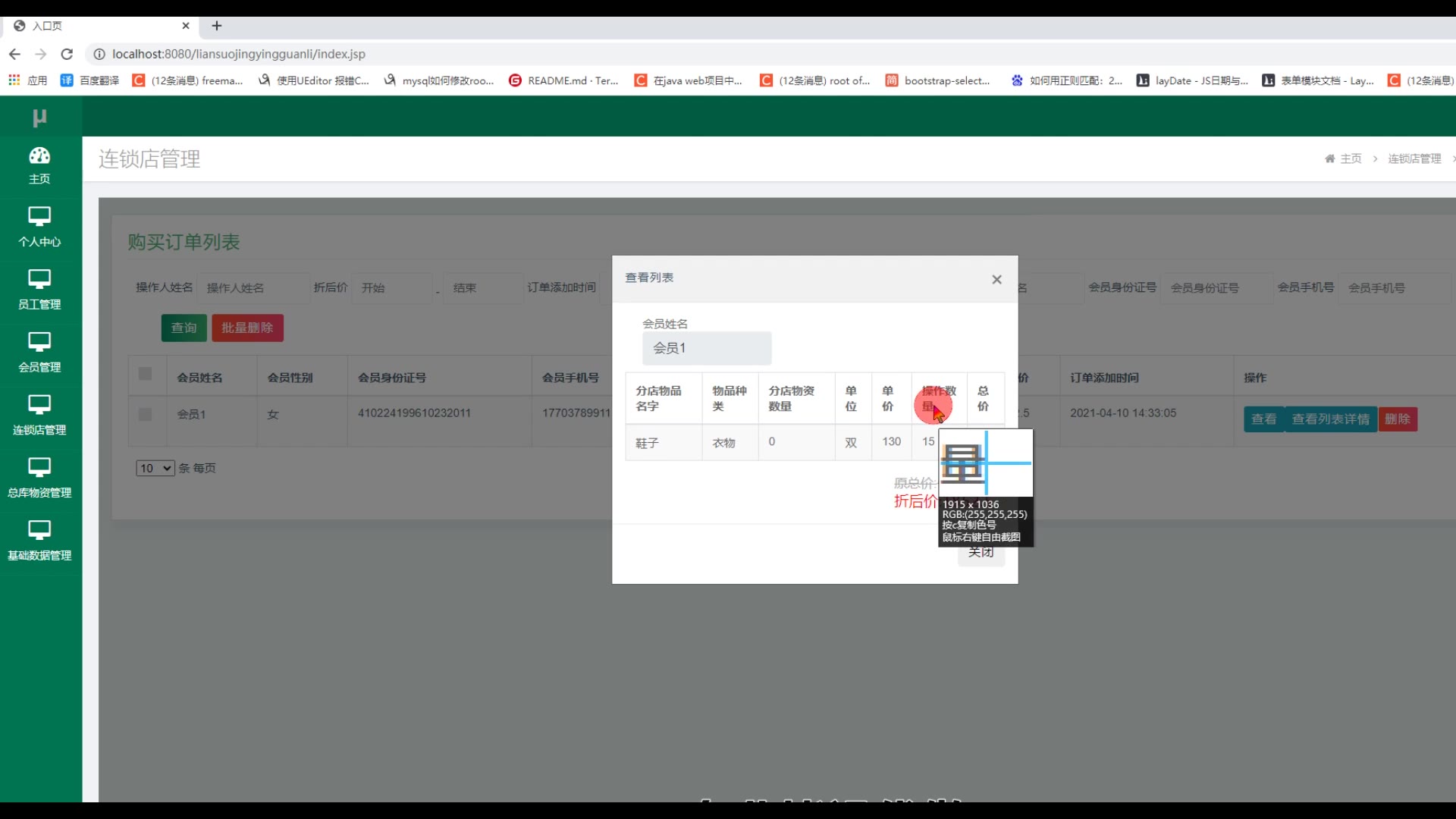
Task: Toggle the select-all checkbox in table header
Action: coord(146,374)
